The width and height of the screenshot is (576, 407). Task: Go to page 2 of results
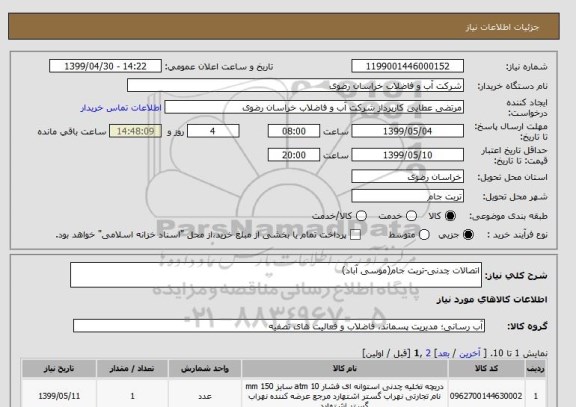coord(428,353)
